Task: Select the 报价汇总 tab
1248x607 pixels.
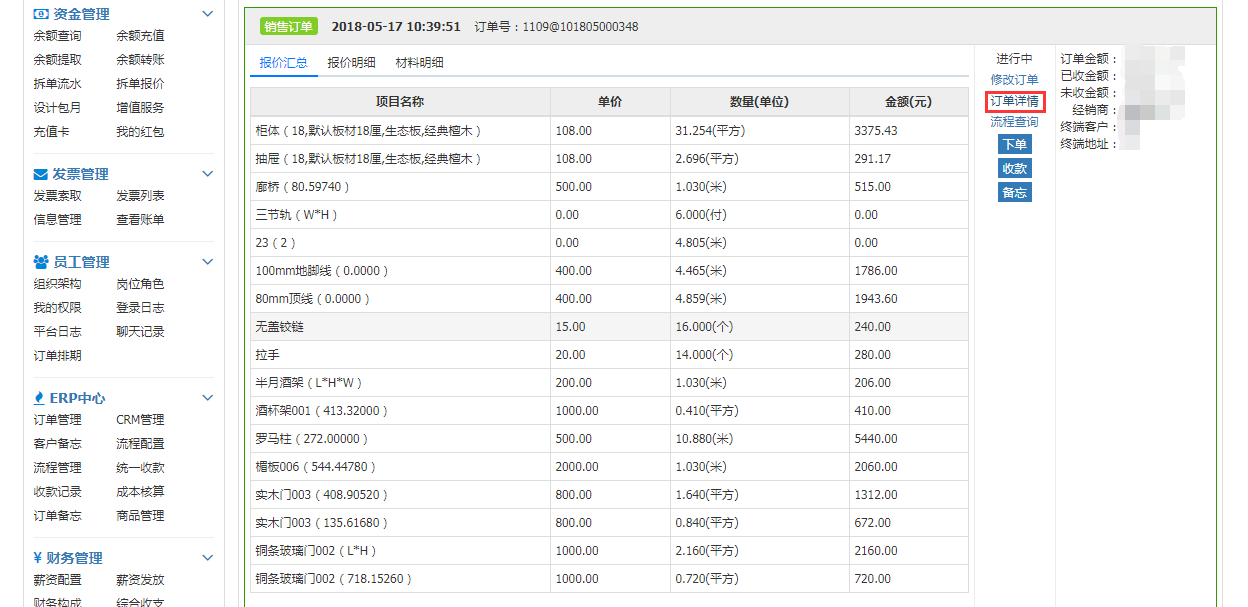Action: (x=283, y=63)
